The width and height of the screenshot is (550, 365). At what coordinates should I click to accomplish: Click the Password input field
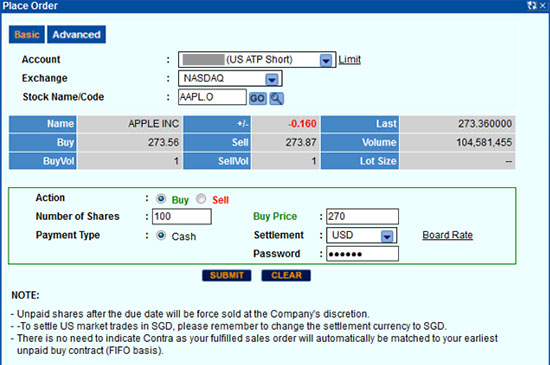click(362, 254)
